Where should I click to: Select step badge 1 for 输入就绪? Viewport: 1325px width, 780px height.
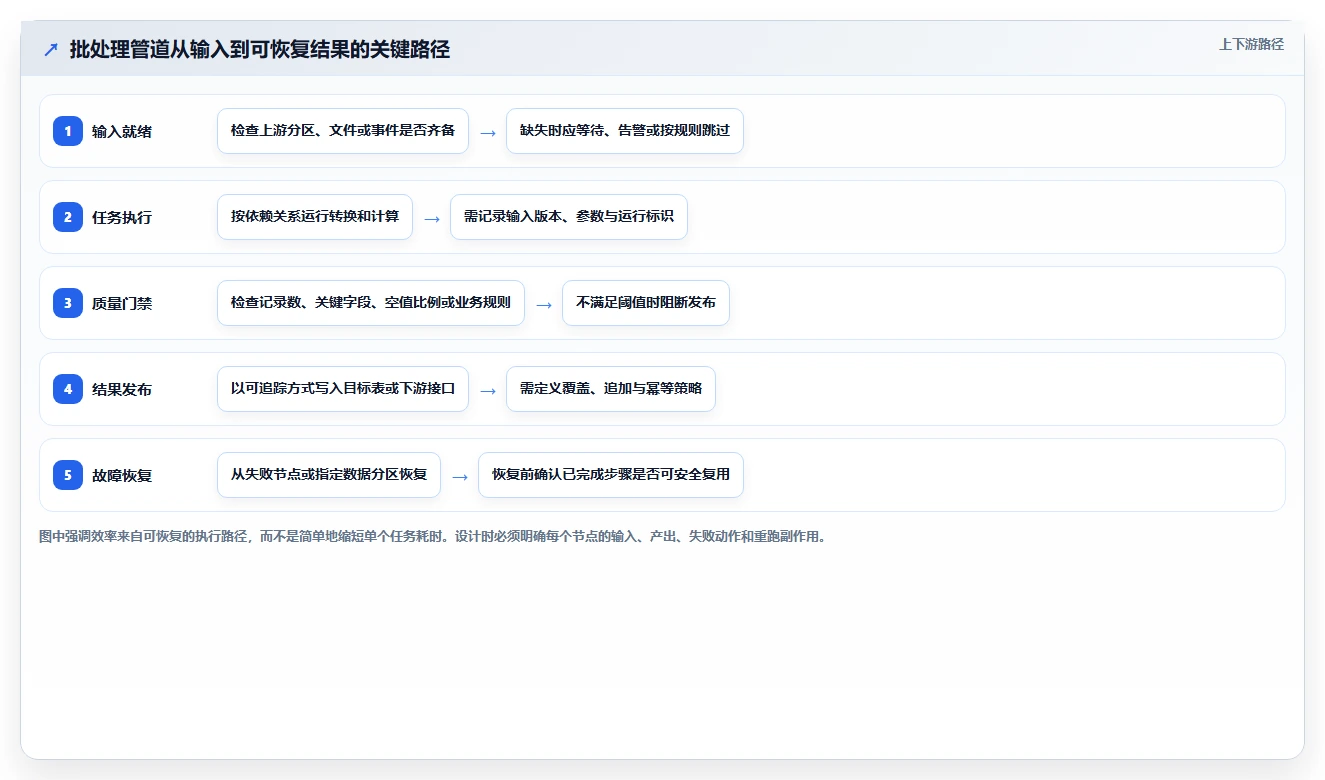click(x=68, y=131)
